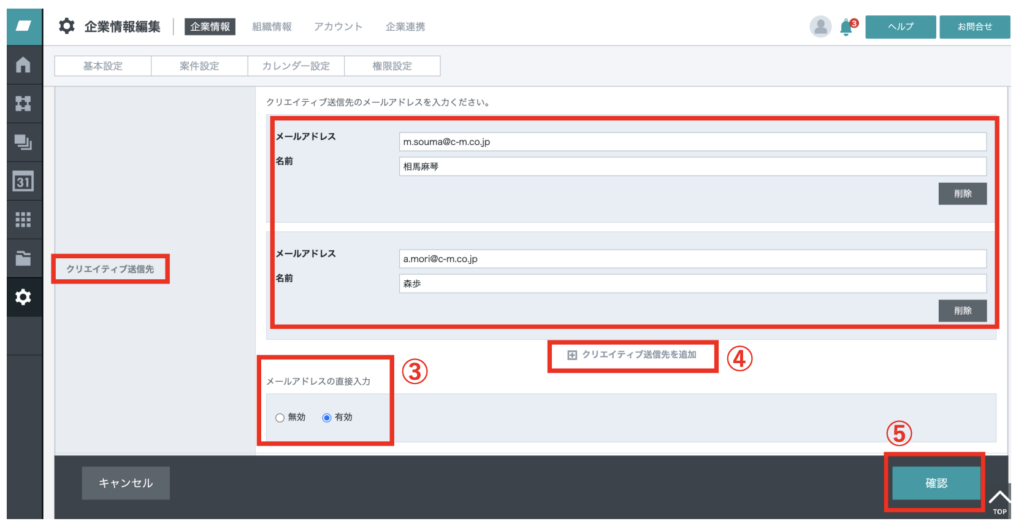Click the settings gear sidebar icon
Viewport: 1024px width, 524px height.
coord(24,297)
